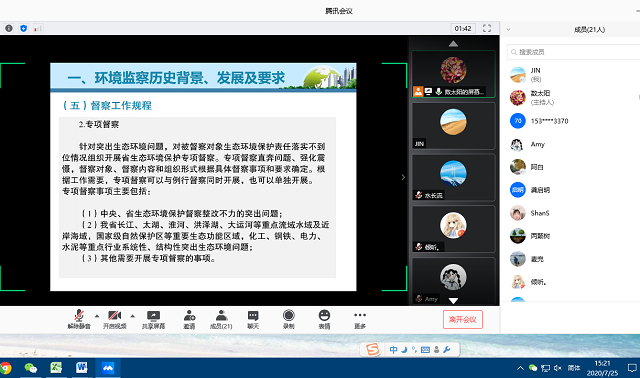The height and width of the screenshot is (378, 640).
Task: Open soft keyboard icon on Sogou bar
Action: (x=425, y=350)
